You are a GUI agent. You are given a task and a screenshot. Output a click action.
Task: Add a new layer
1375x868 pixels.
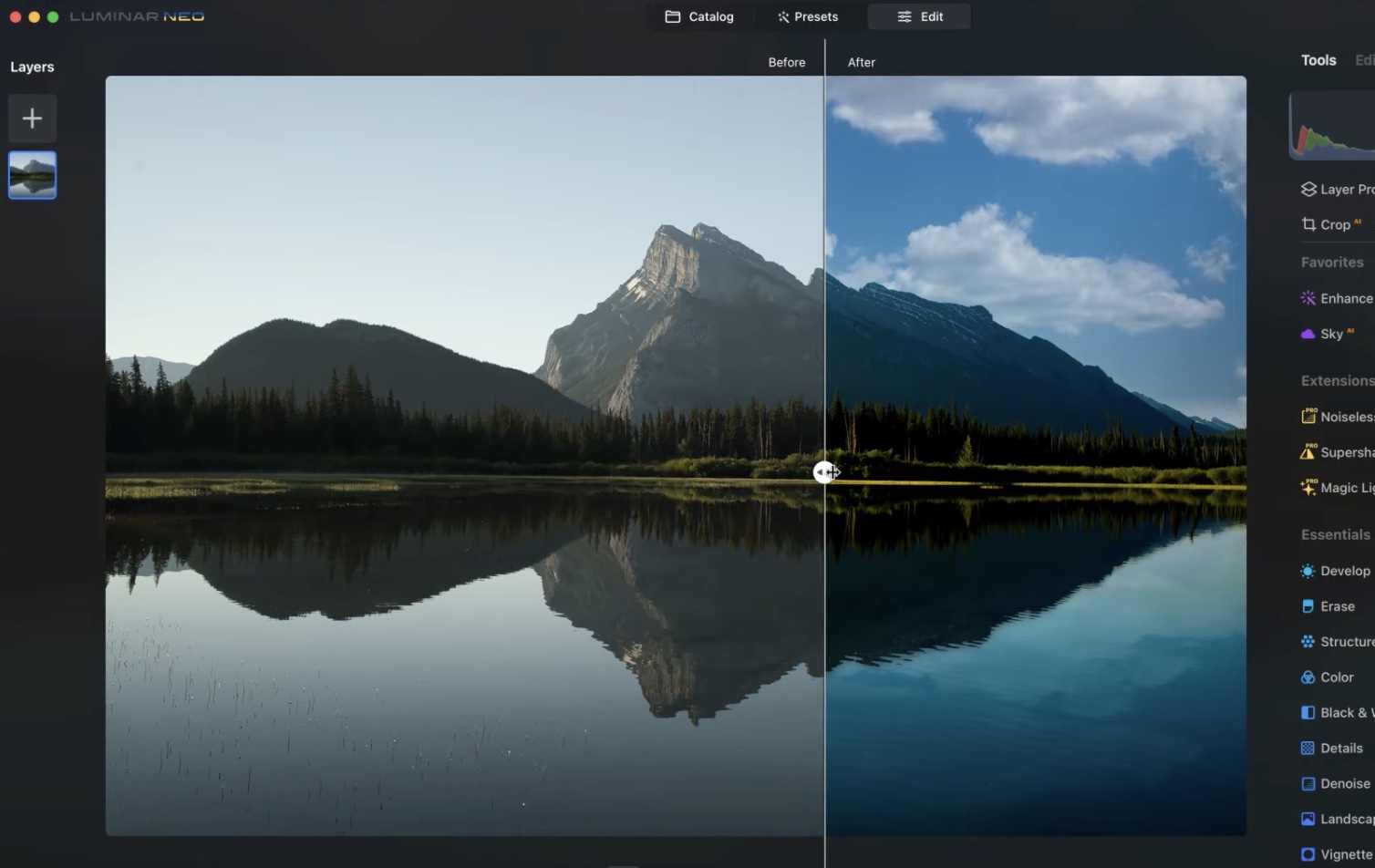click(x=32, y=118)
